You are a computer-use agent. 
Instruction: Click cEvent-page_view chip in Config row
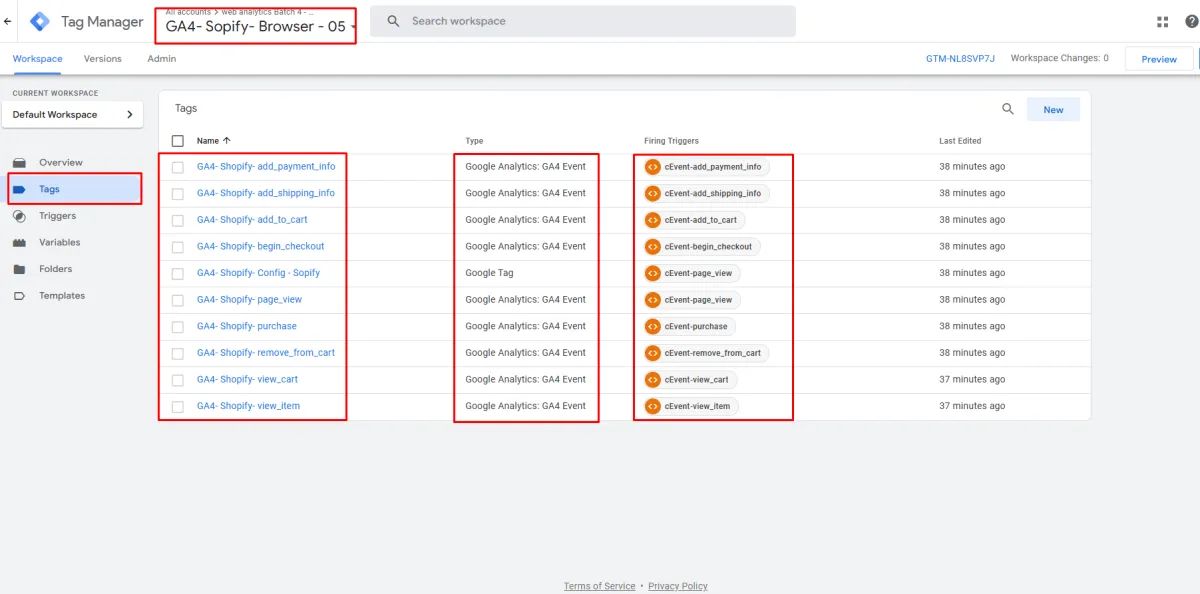[692, 273]
